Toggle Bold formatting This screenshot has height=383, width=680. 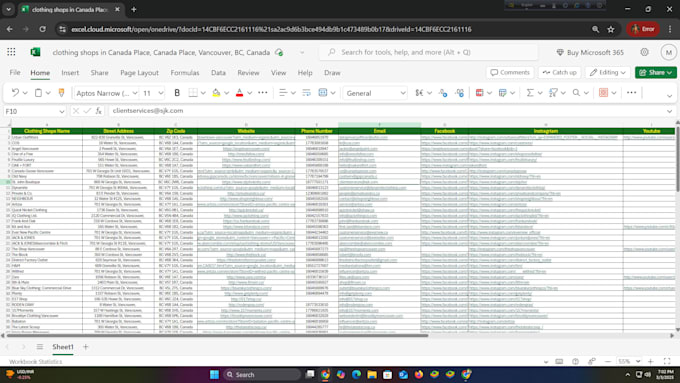pyautogui.click(x=177, y=93)
